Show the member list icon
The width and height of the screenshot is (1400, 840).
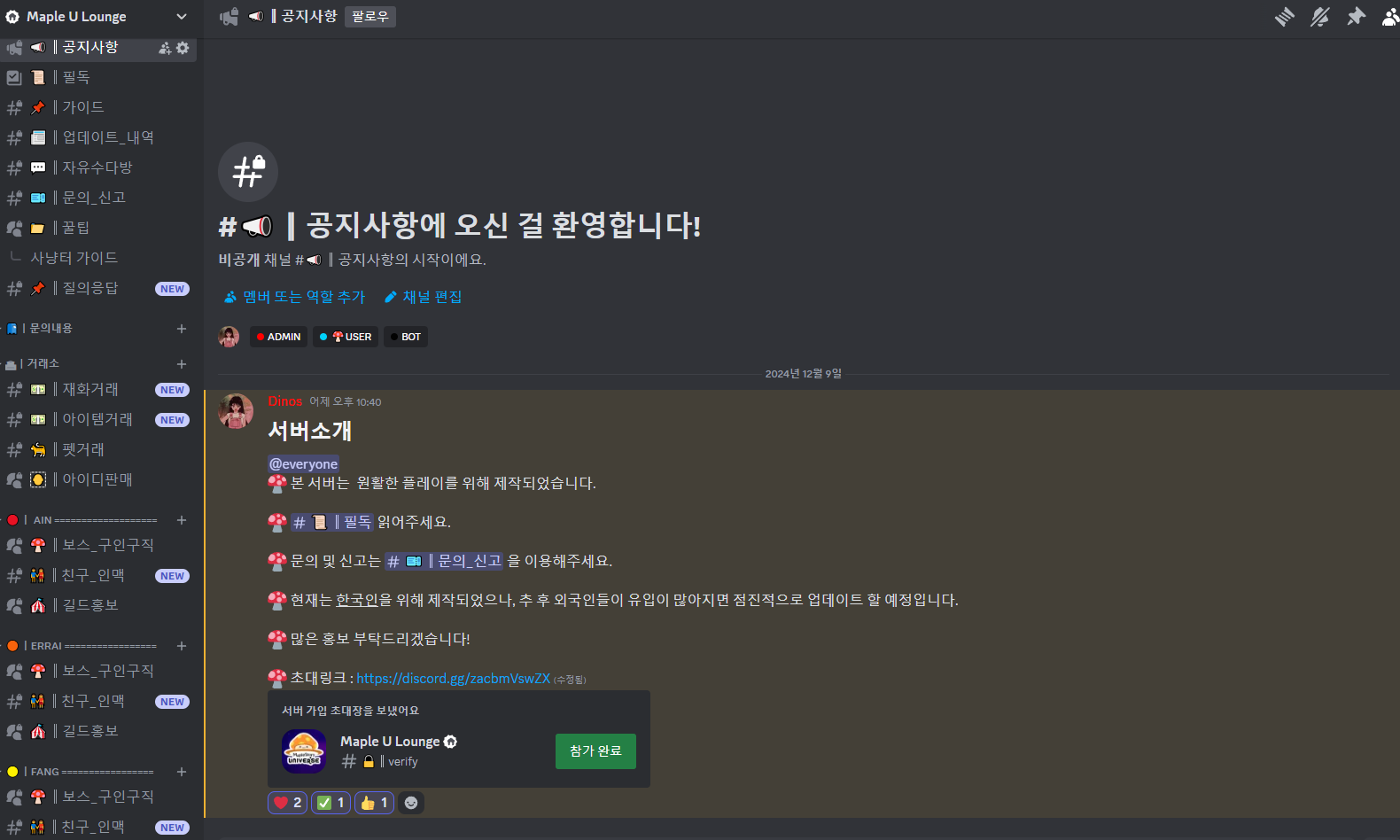click(1390, 17)
